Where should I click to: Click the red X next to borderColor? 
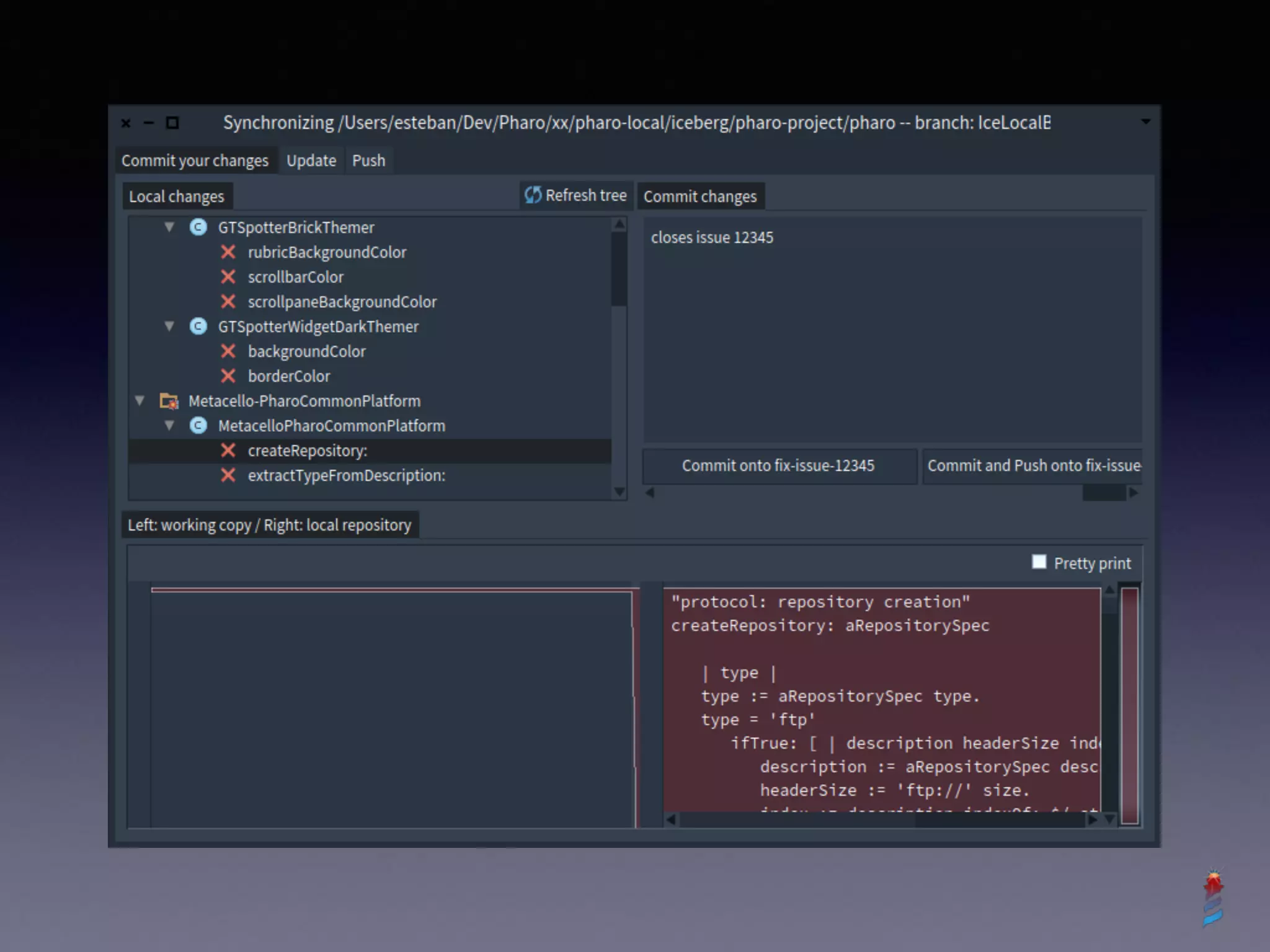pos(228,376)
